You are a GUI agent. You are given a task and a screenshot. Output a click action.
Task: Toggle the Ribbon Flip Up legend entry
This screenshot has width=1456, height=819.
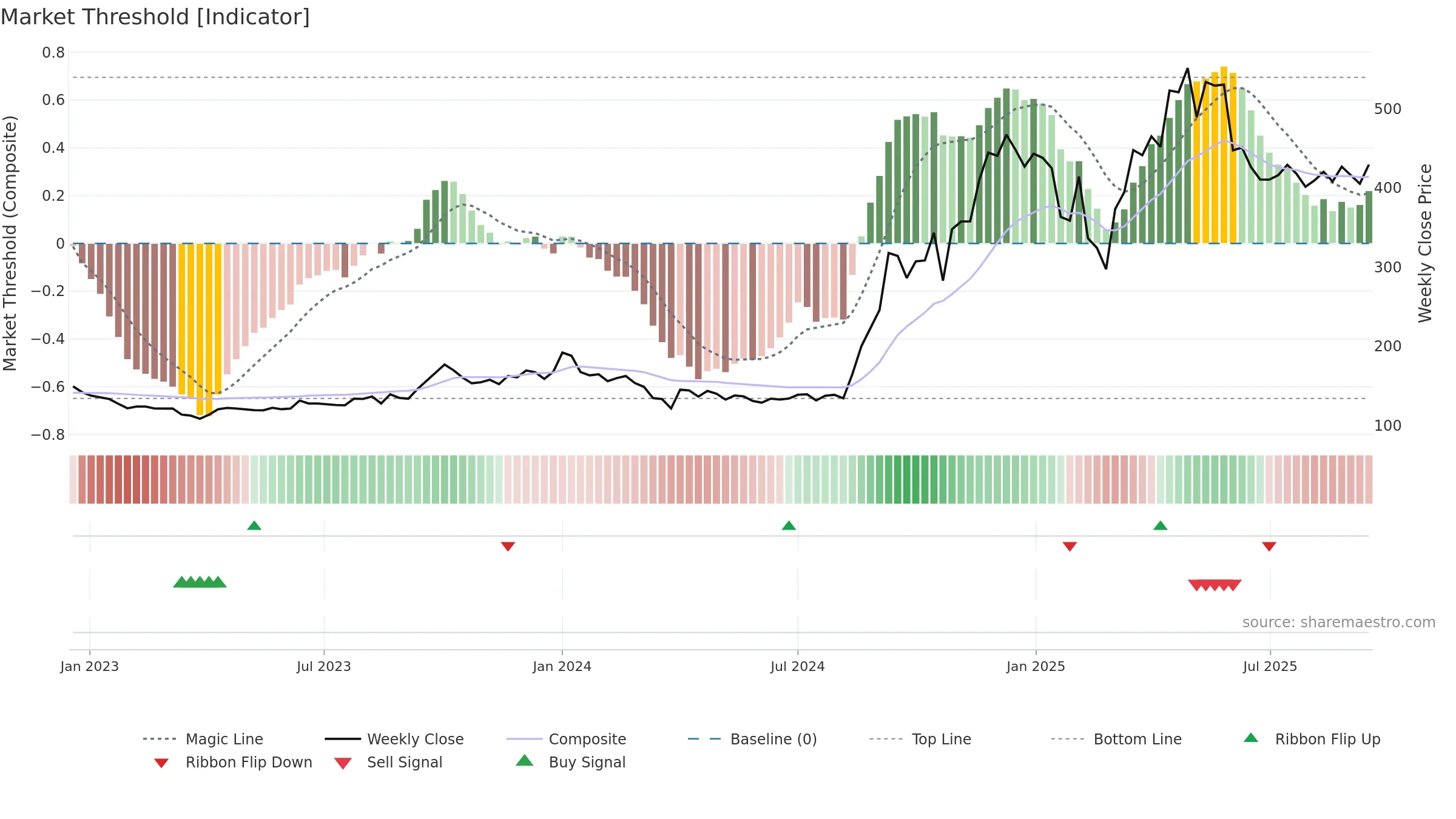pos(1312,739)
